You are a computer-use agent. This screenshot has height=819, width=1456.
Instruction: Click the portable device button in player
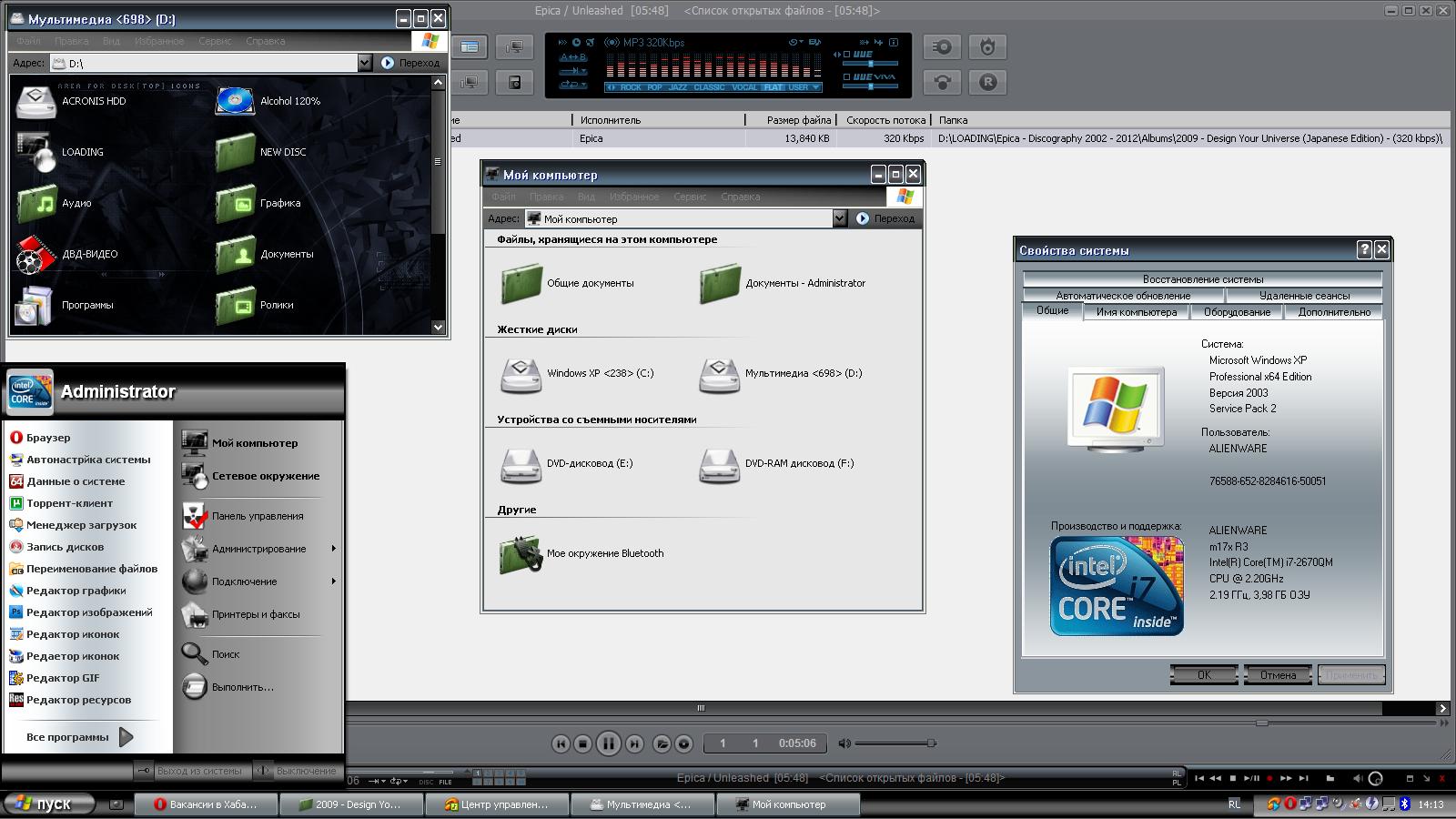[x=514, y=82]
